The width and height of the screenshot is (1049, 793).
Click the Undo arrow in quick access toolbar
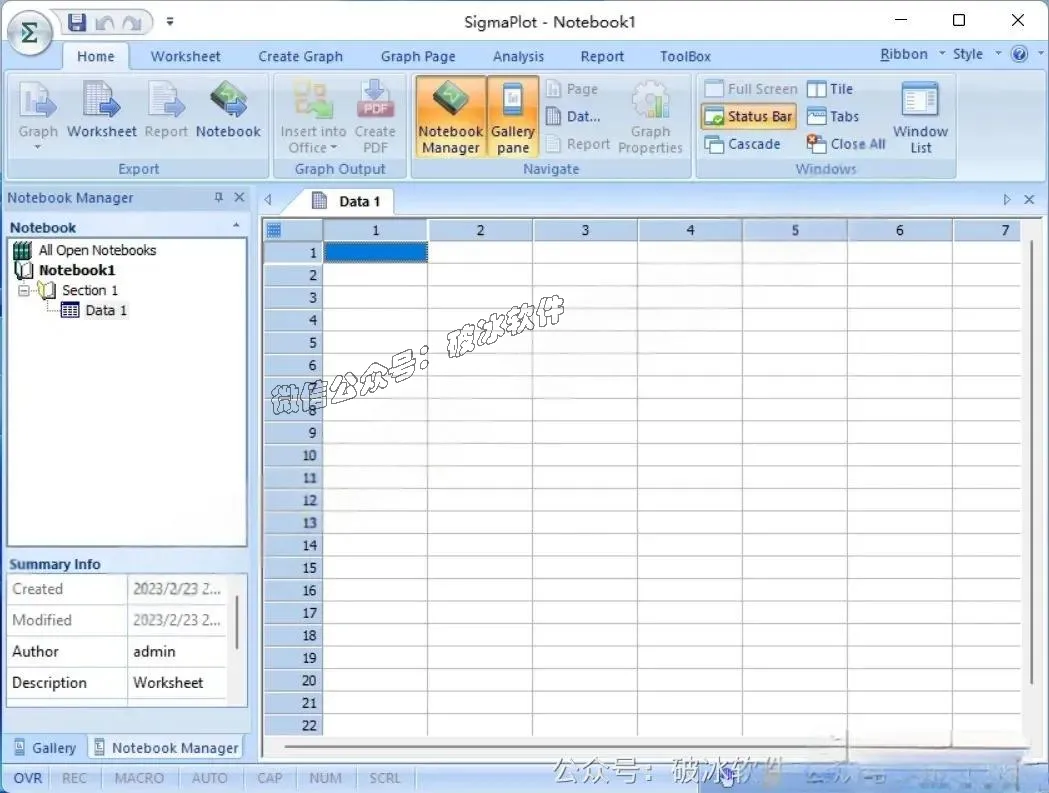(104, 23)
